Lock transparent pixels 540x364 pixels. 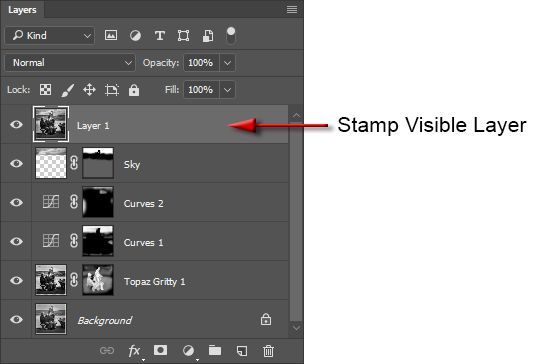45,90
